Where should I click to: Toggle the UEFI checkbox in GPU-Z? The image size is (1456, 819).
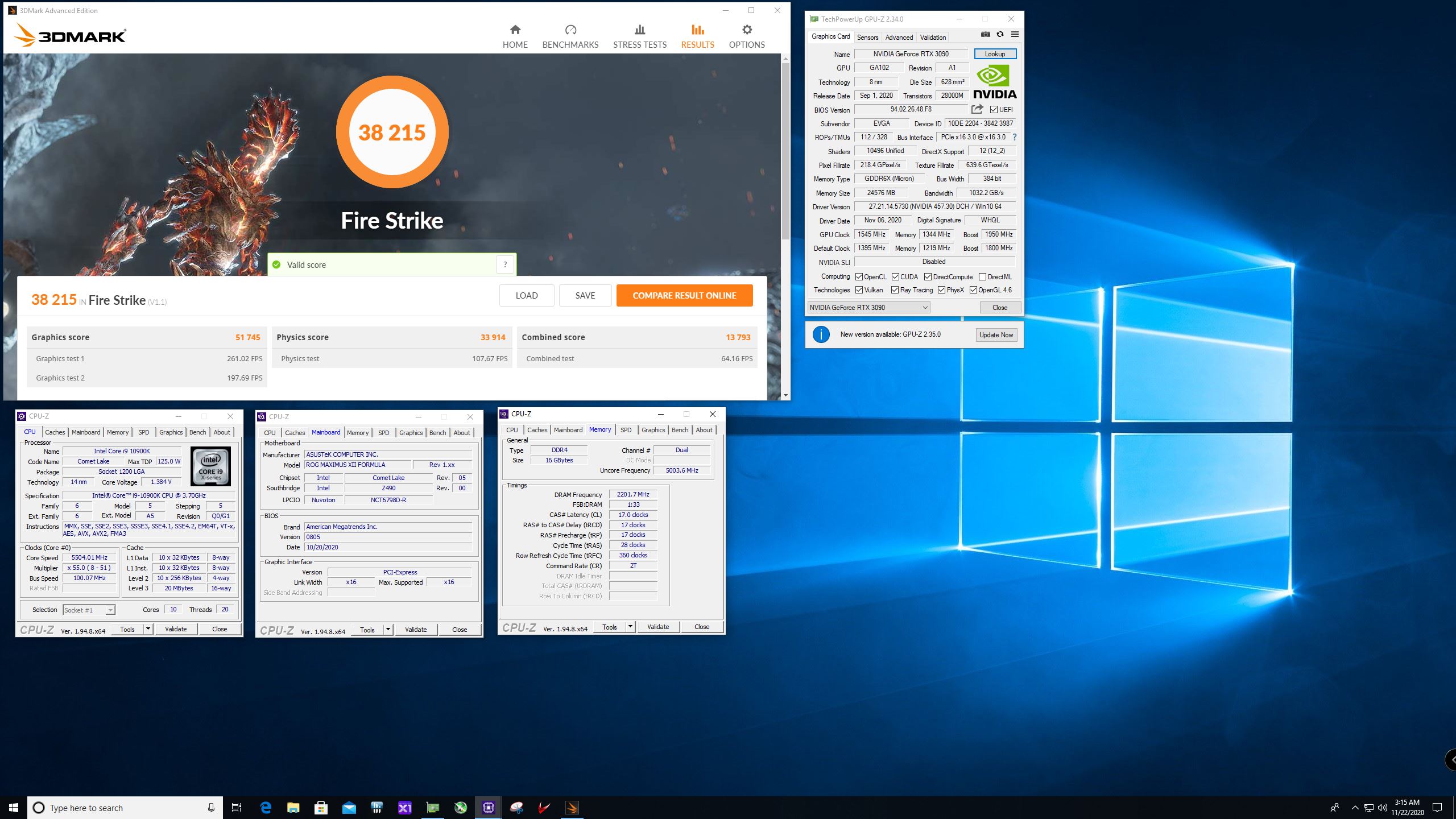coord(994,110)
